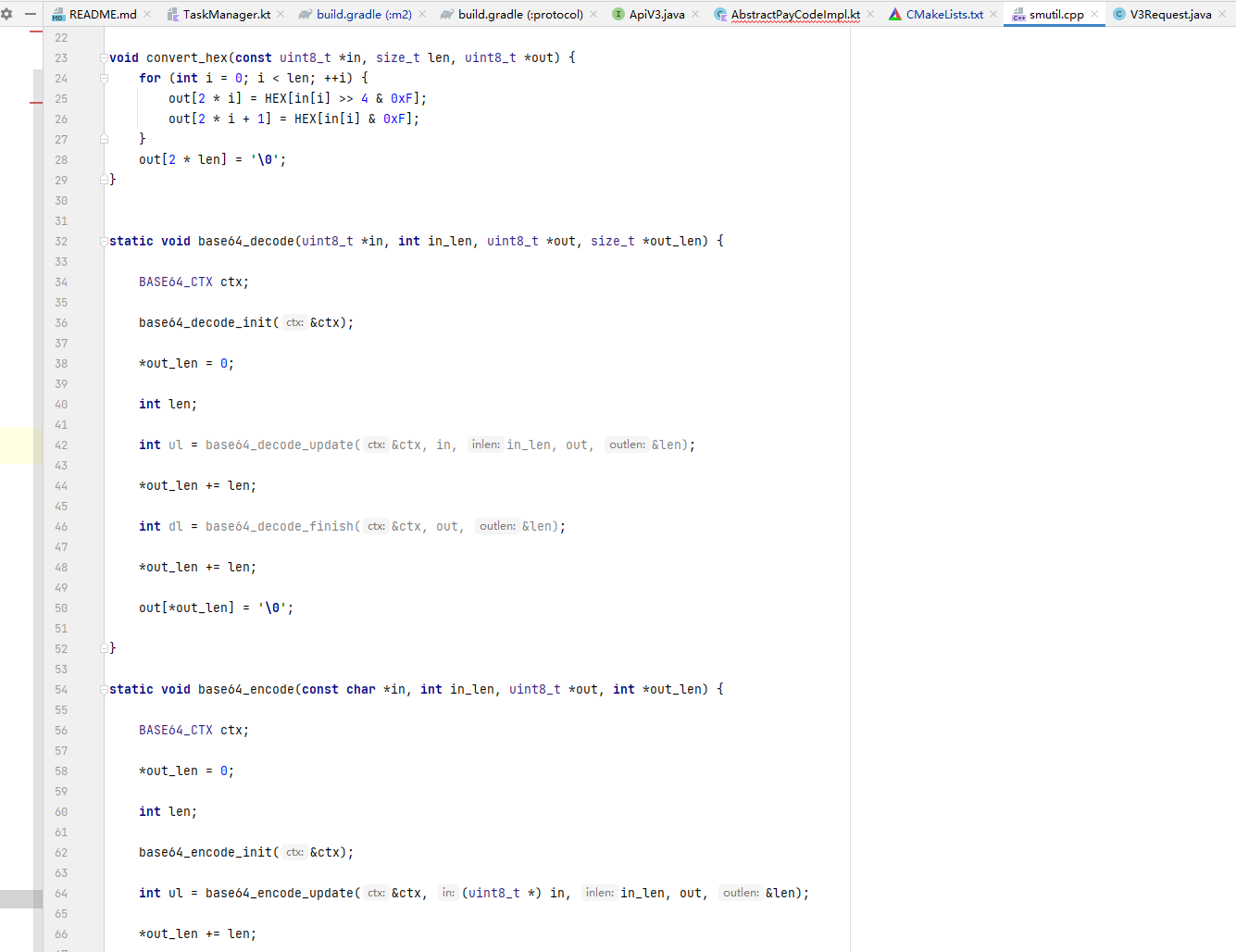1236x952 pixels.
Task: Click the hide panel minus icon
Action: tap(31, 14)
